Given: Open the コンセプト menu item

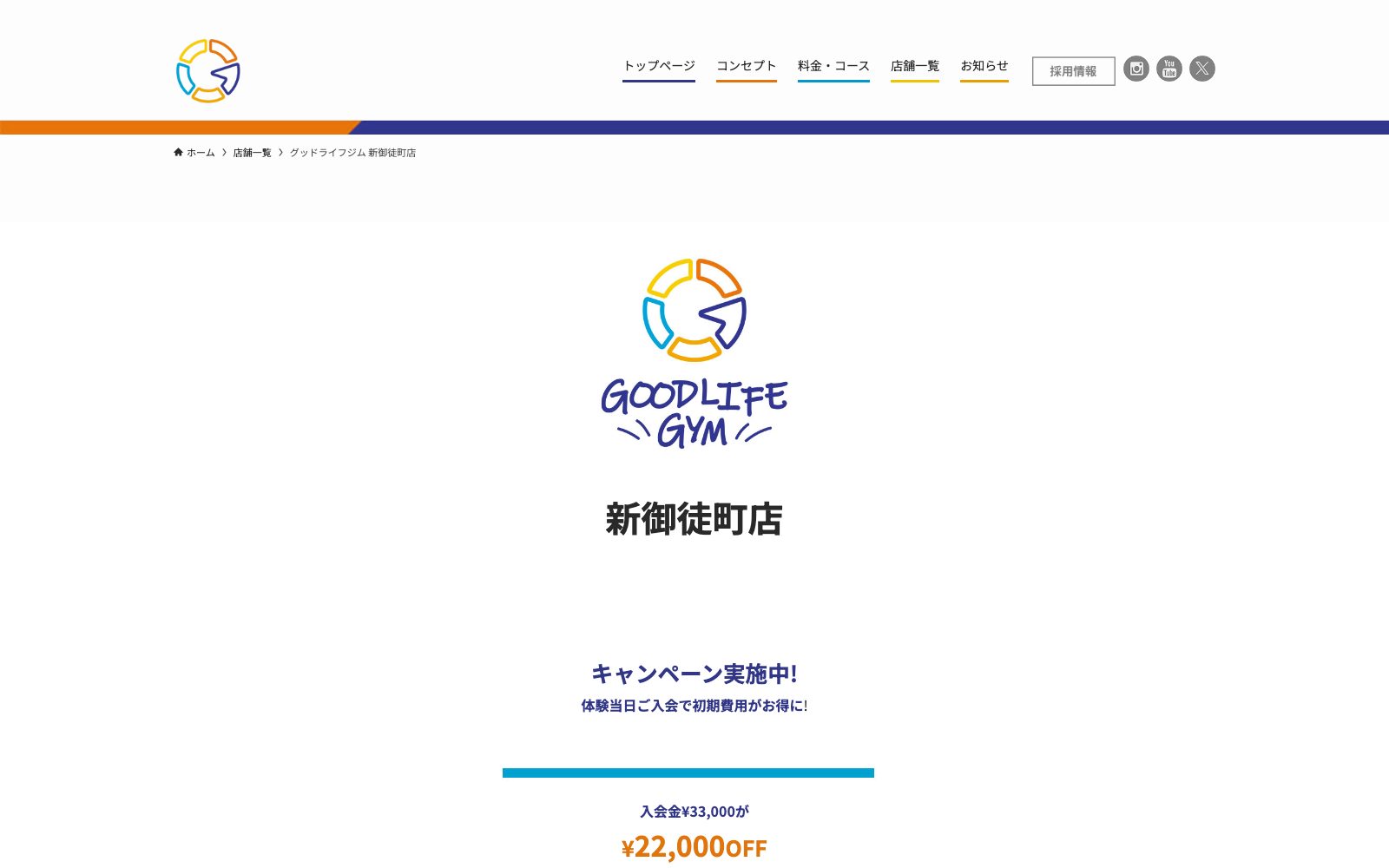Looking at the screenshot, I should [x=747, y=66].
